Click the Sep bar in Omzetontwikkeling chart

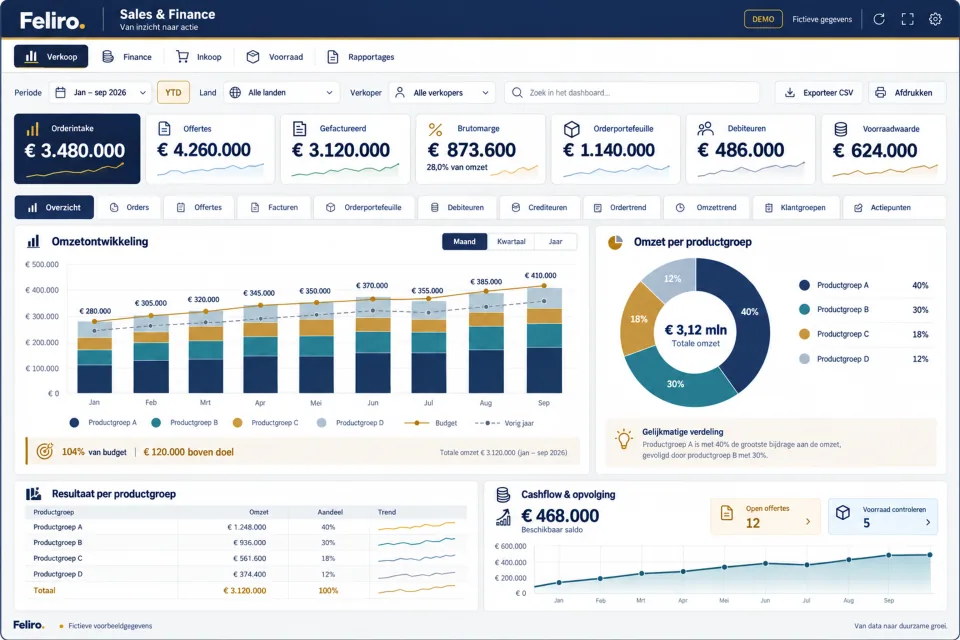pyautogui.click(x=544, y=341)
